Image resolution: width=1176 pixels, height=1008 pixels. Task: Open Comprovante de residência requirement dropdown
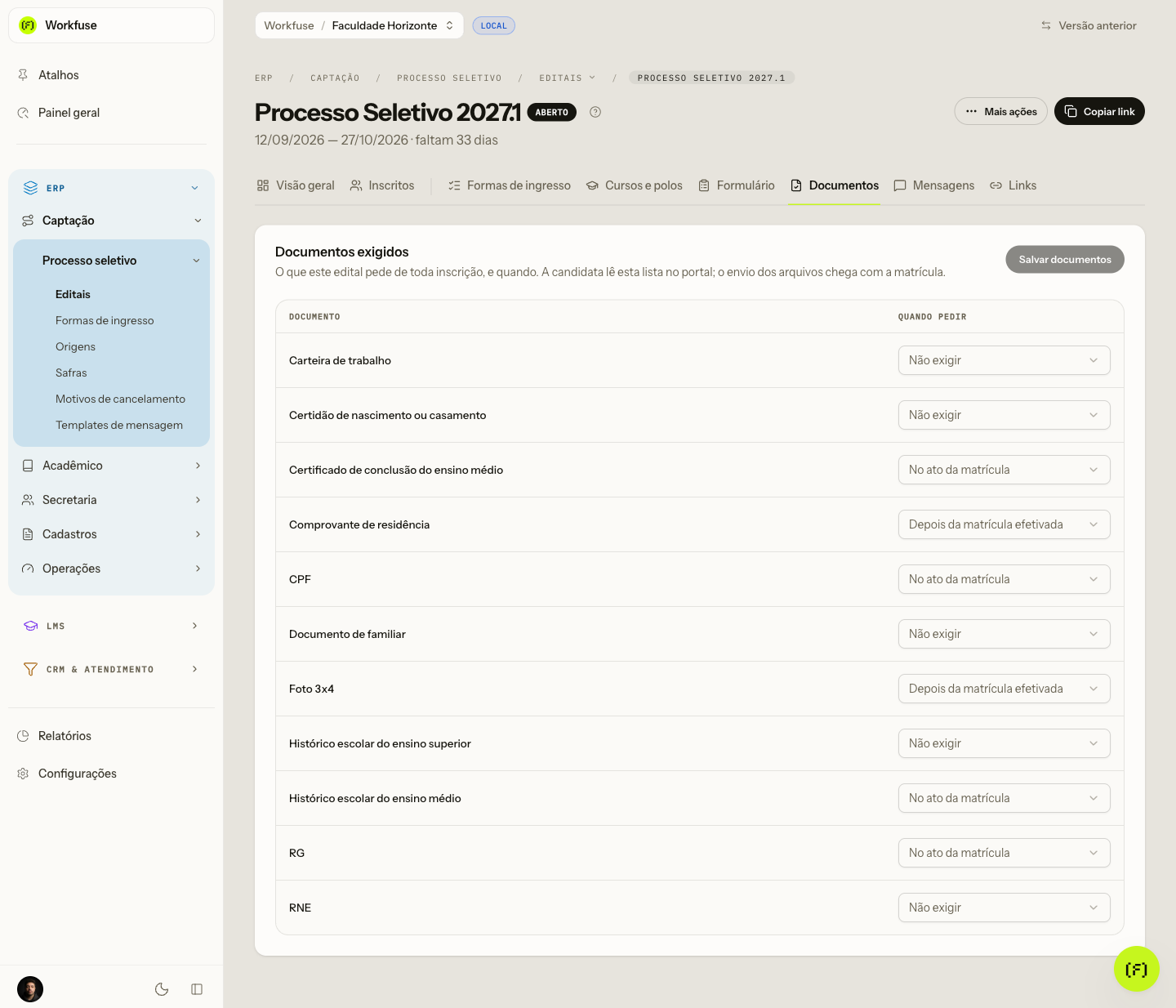point(1004,524)
